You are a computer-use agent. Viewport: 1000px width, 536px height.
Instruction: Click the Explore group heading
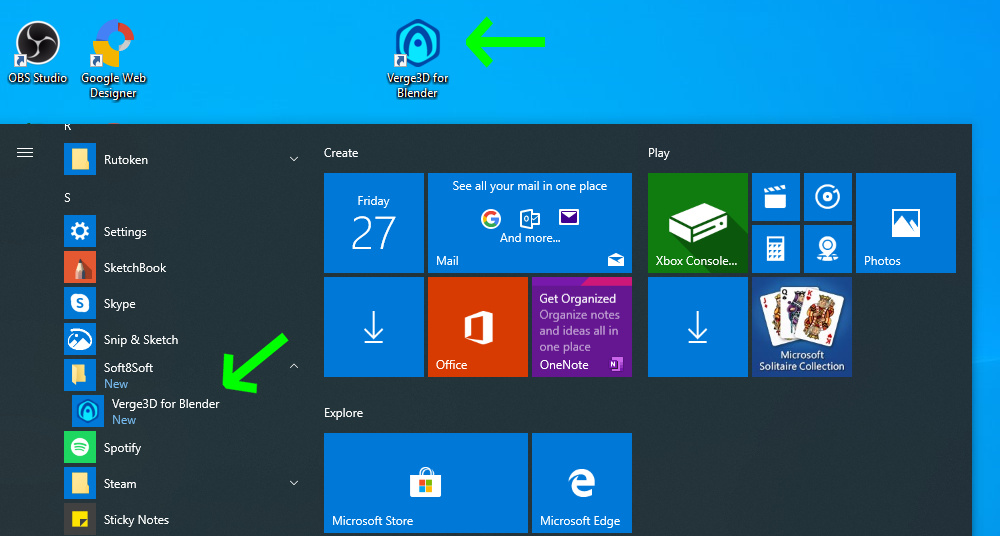(x=343, y=413)
